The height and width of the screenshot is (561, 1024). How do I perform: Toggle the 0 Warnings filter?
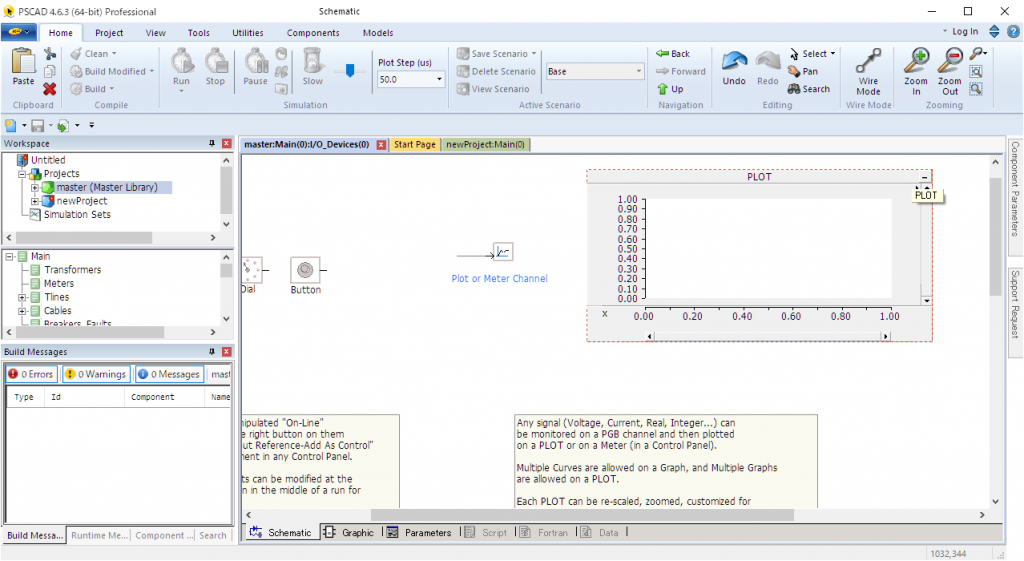coord(96,374)
